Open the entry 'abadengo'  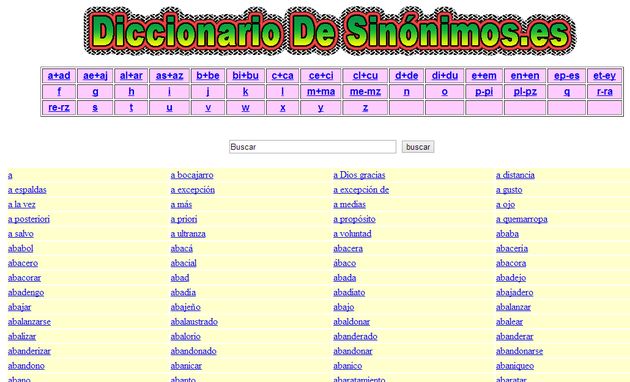tap(26, 292)
